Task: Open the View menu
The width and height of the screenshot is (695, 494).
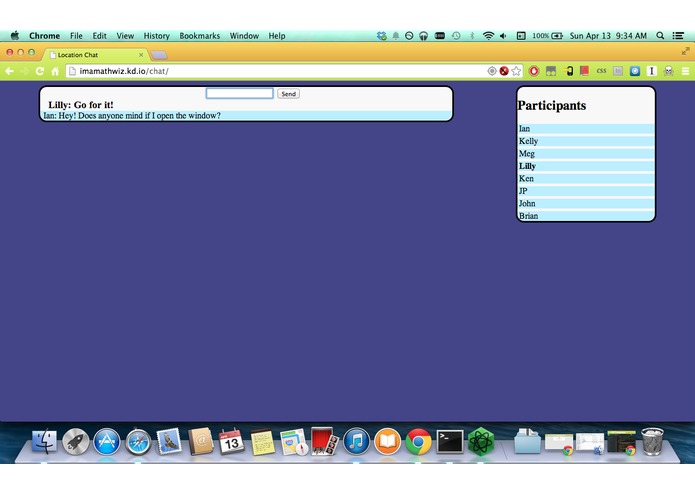Action: pos(125,36)
